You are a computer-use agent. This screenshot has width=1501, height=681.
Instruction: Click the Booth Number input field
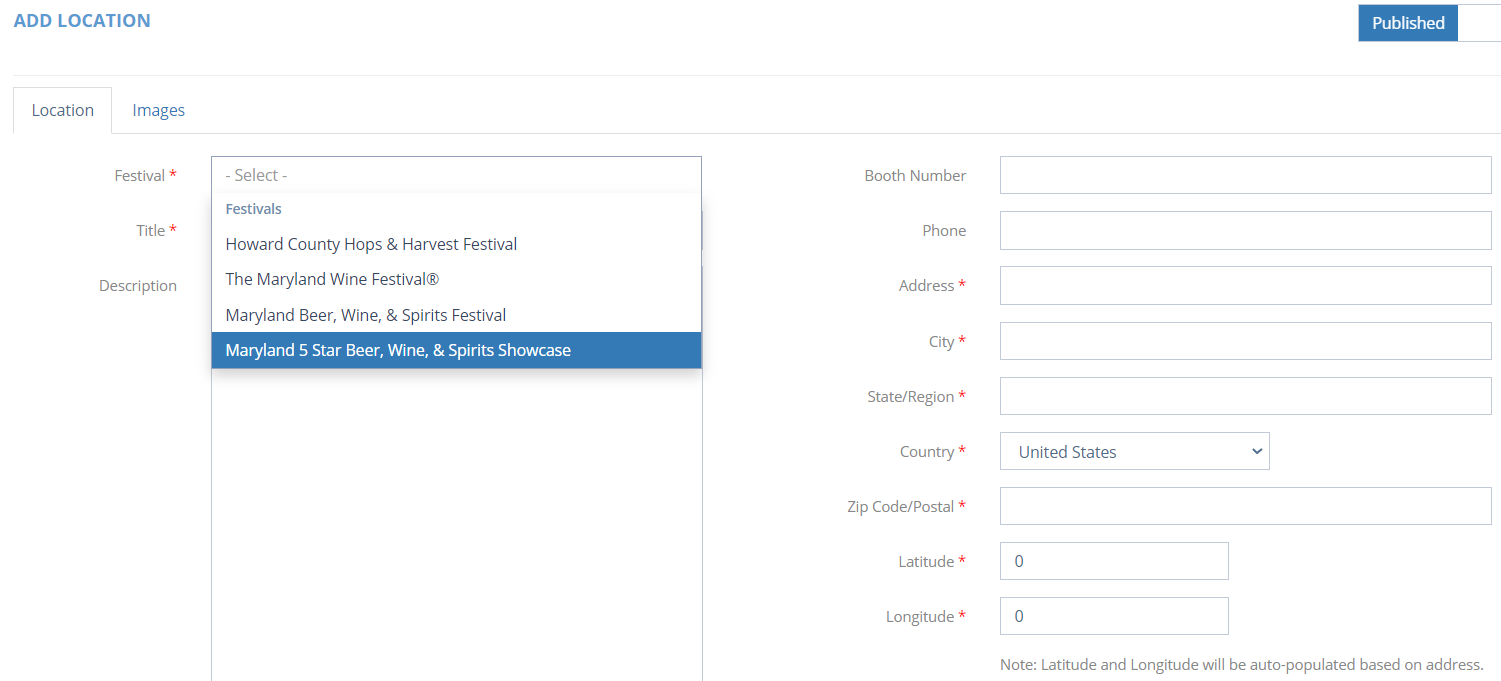(x=1245, y=175)
